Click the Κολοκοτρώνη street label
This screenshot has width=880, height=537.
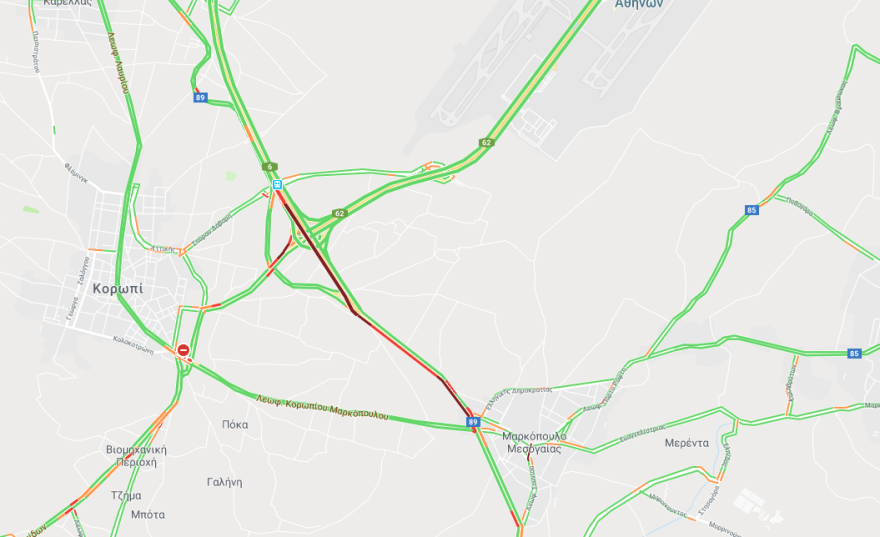pos(134,345)
